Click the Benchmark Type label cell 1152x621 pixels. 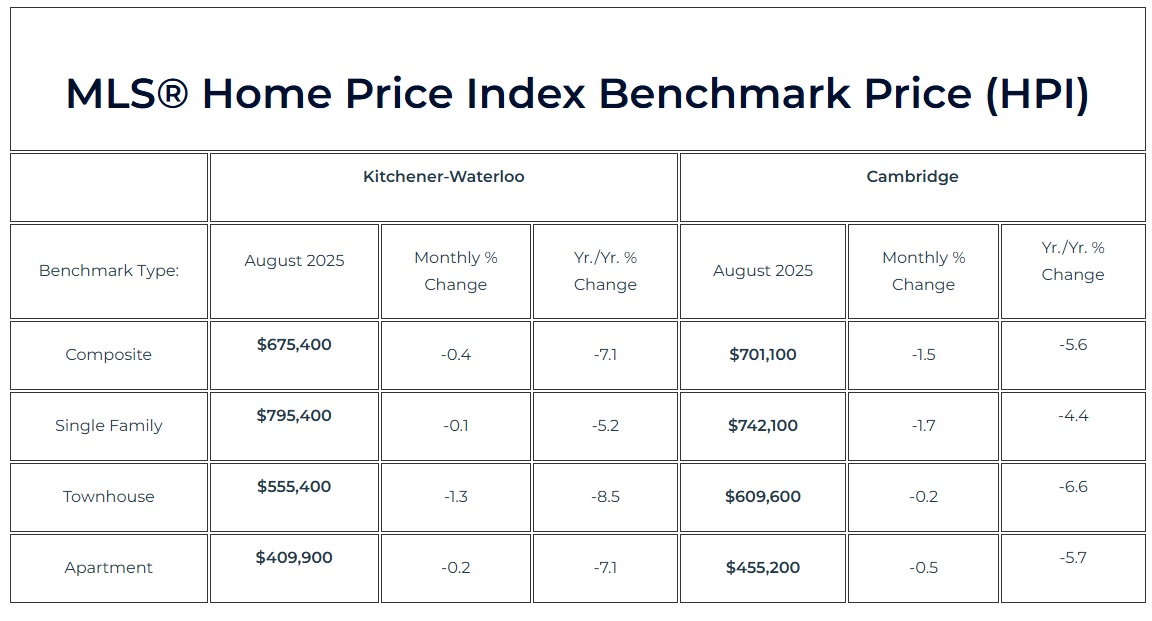coord(109,271)
